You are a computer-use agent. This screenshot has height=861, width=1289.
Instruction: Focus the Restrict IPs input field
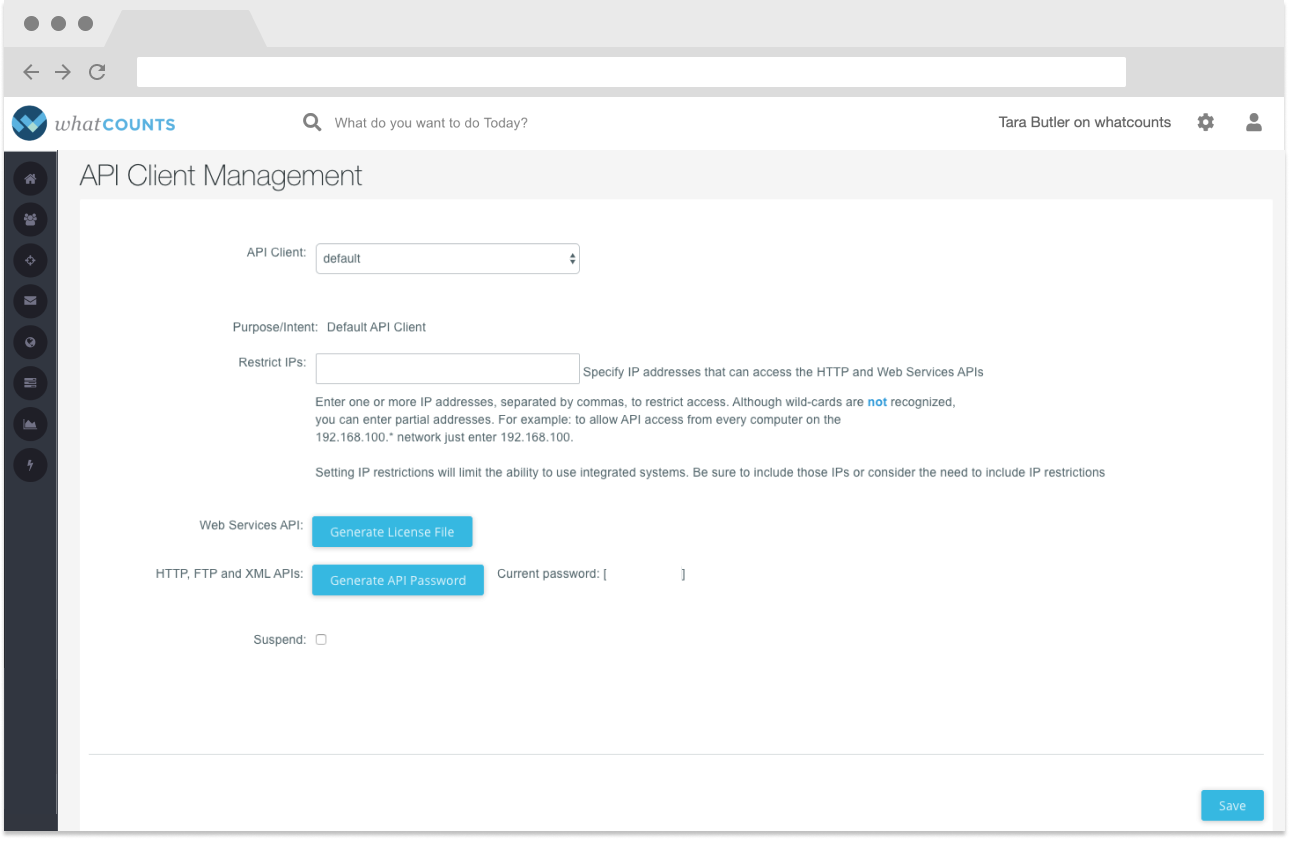coord(447,368)
